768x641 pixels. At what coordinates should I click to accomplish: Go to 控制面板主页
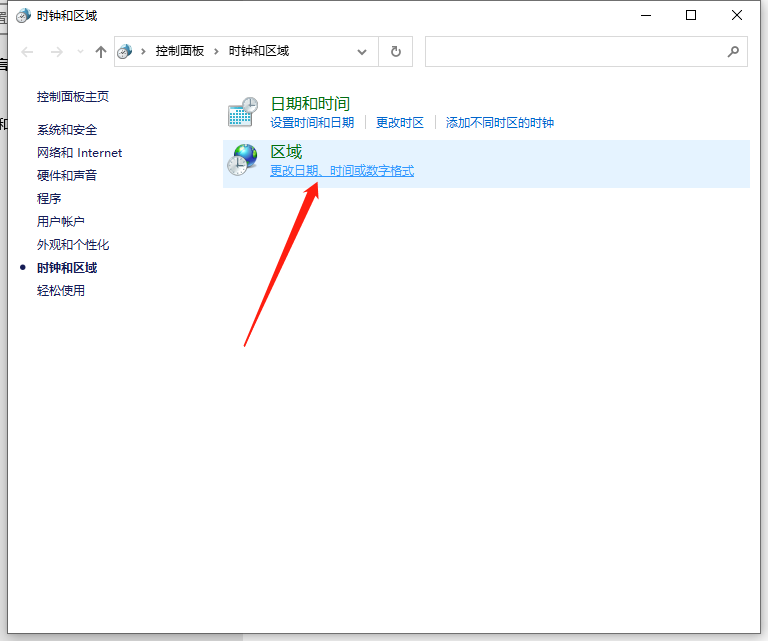point(73,96)
